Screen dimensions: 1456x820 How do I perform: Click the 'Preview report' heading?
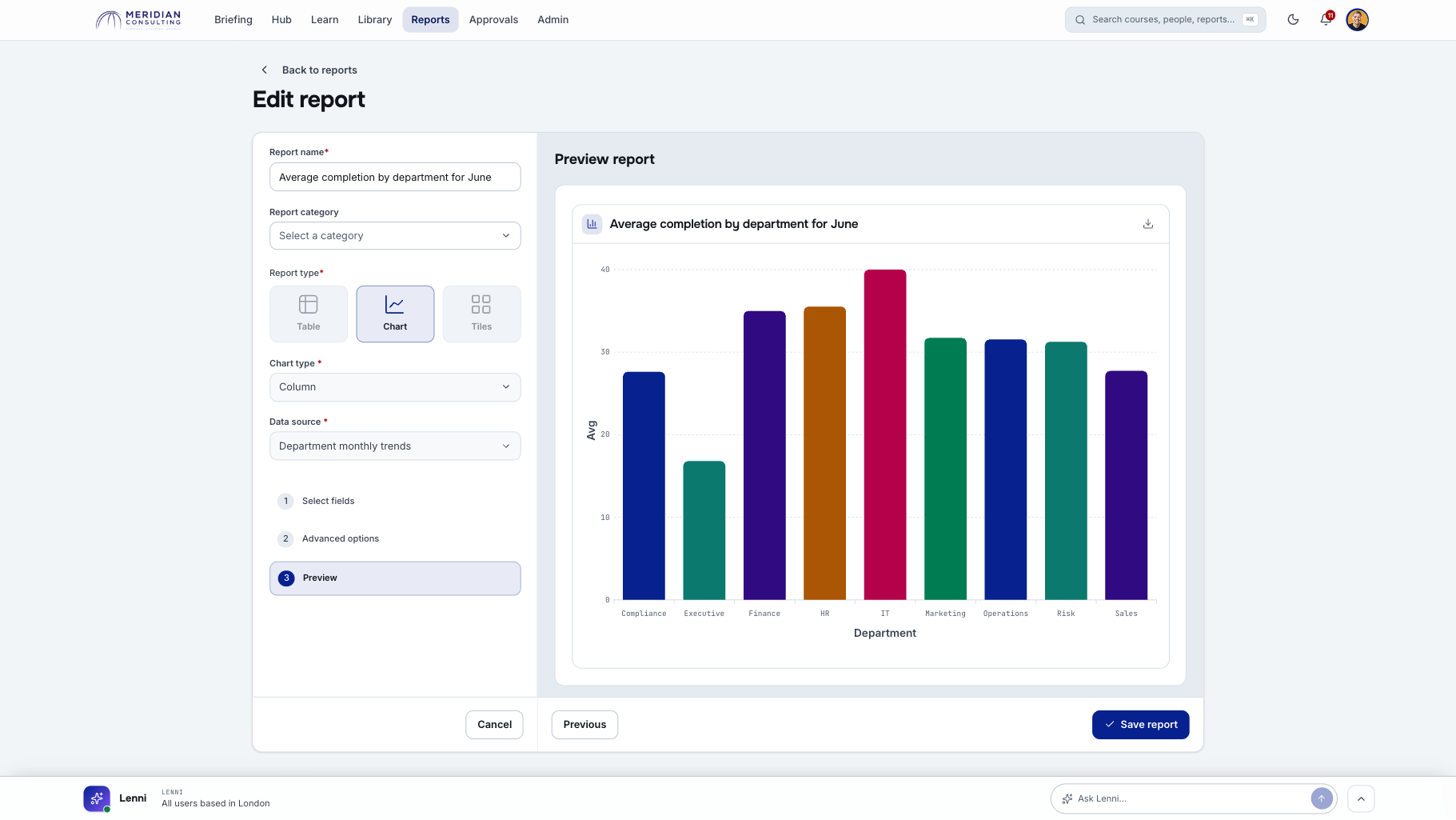pos(604,159)
